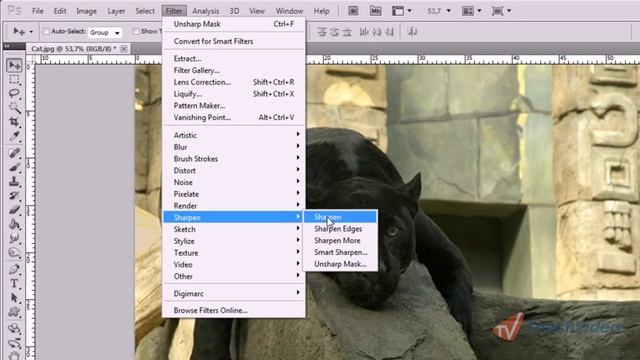Open the Auto-Select Group dropdown
The image size is (640, 360).
[x=105, y=32]
